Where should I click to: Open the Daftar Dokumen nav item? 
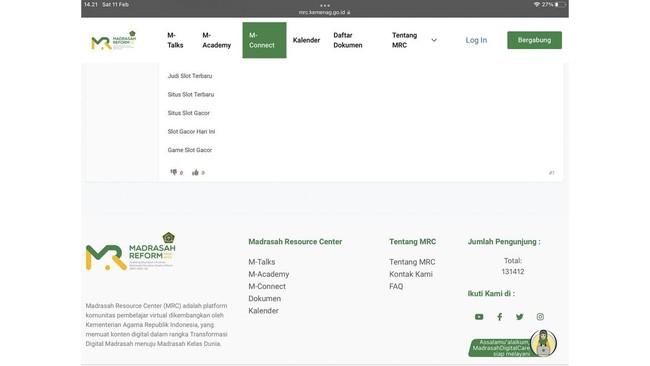[x=348, y=40]
